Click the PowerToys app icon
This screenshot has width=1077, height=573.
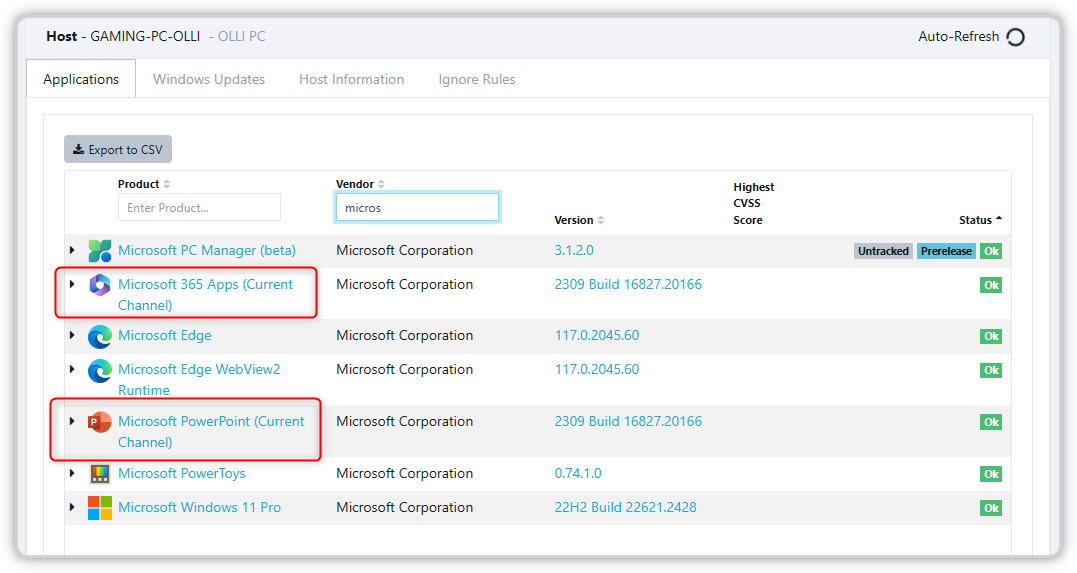[x=100, y=474]
